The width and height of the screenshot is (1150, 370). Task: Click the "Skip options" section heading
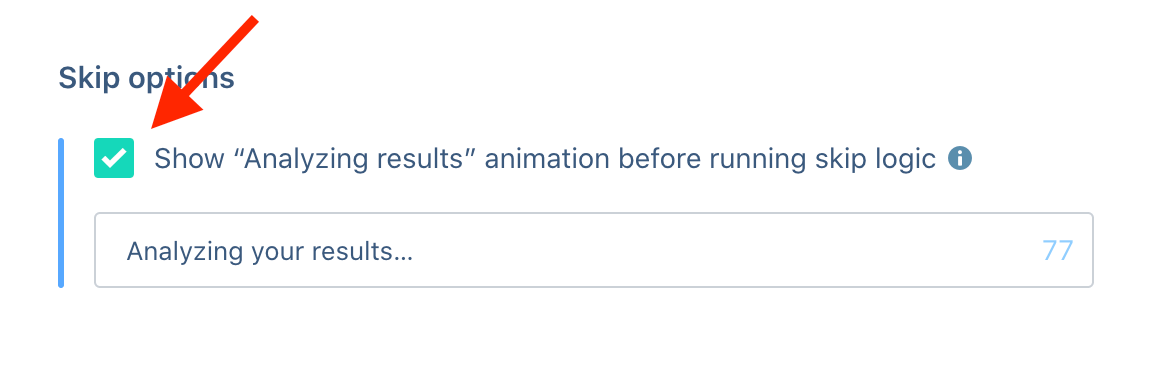[x=146, y=78]
